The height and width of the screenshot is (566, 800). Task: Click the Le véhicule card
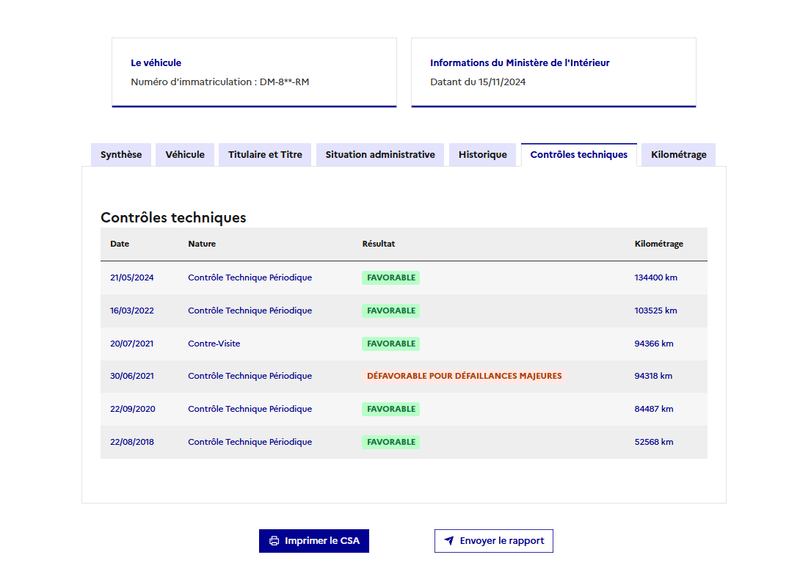254,72
